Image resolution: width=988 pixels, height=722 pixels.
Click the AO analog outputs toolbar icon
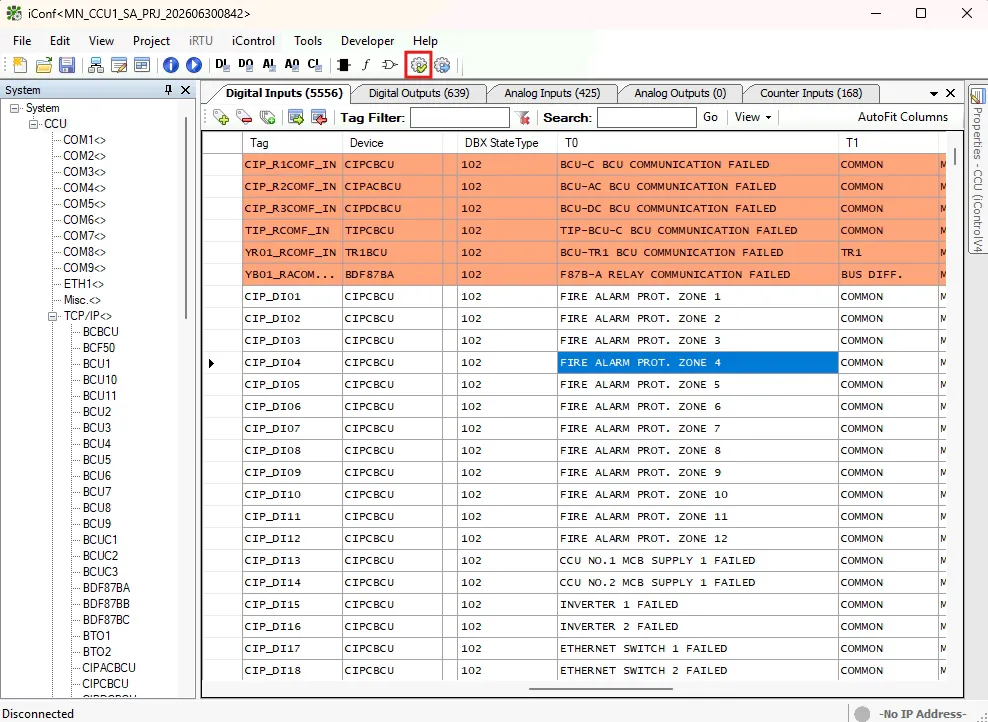click(292, 65)
